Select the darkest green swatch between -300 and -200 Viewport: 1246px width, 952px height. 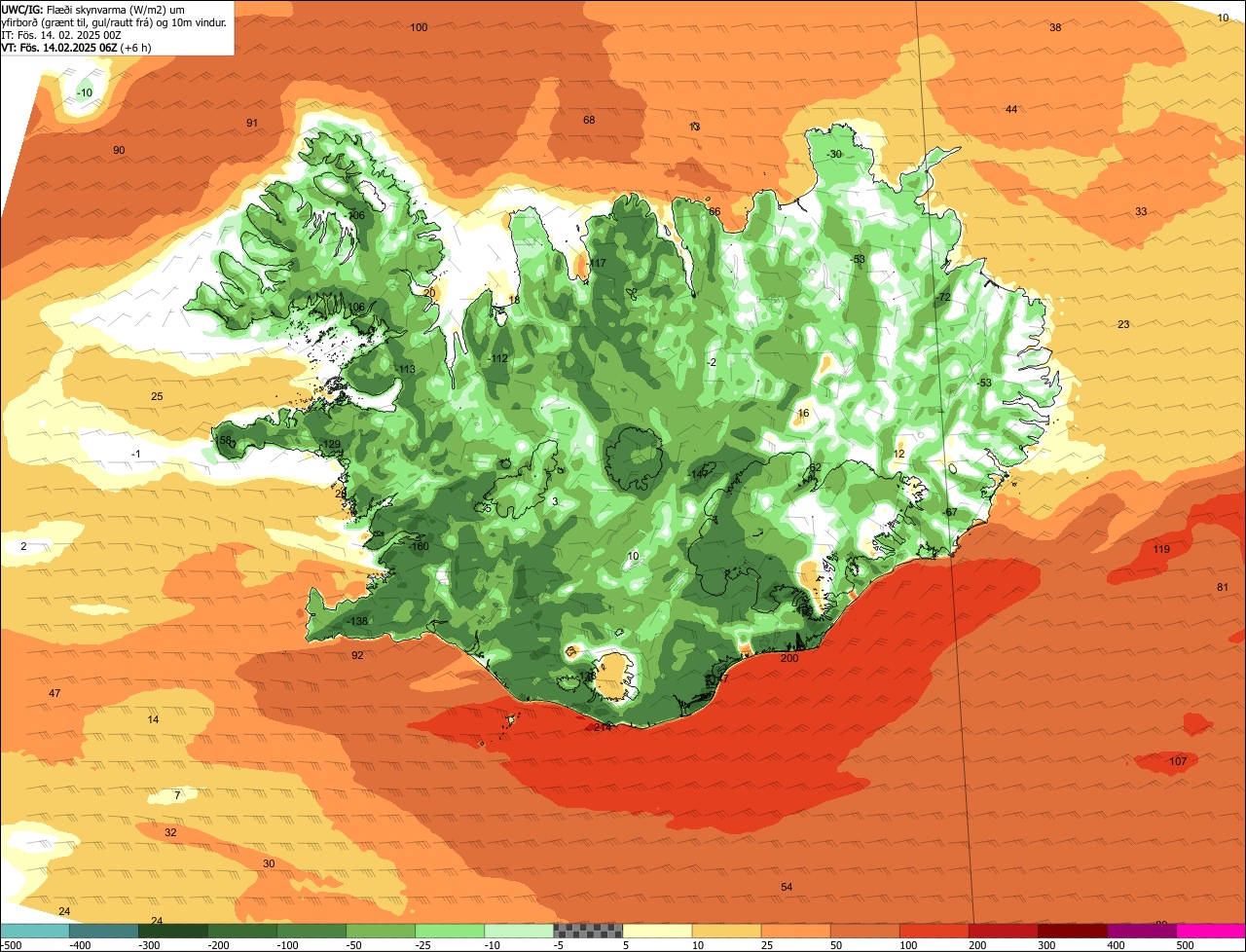[x=172, y=931]
